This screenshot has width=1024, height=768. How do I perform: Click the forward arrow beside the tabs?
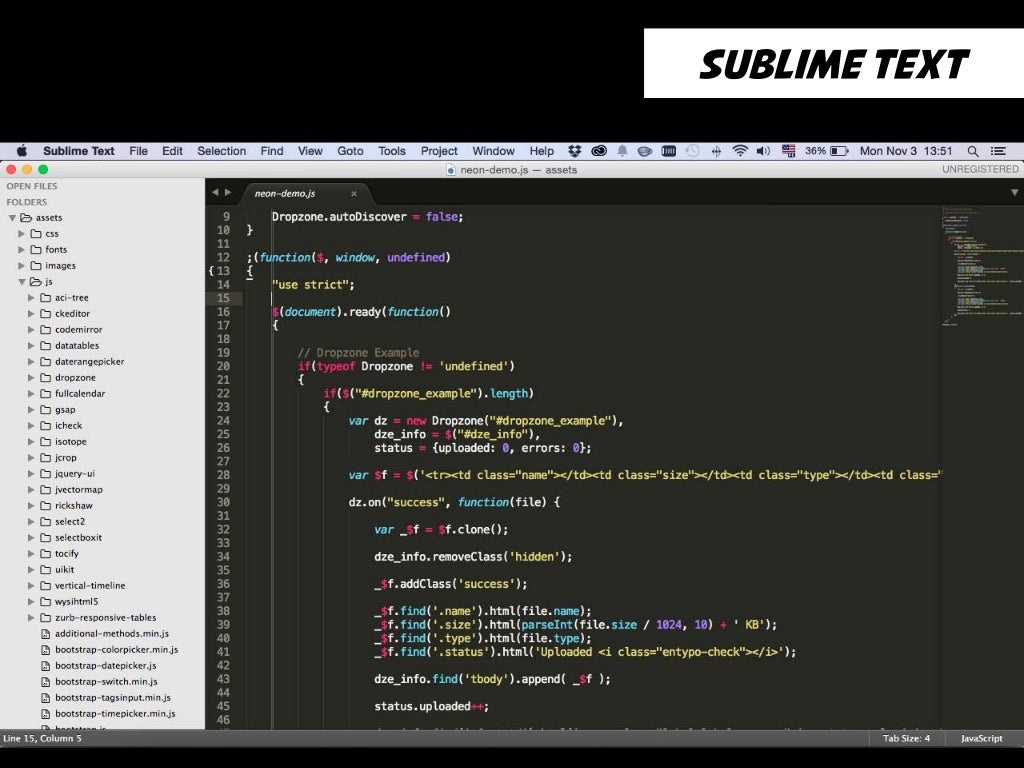click(228, 192)
